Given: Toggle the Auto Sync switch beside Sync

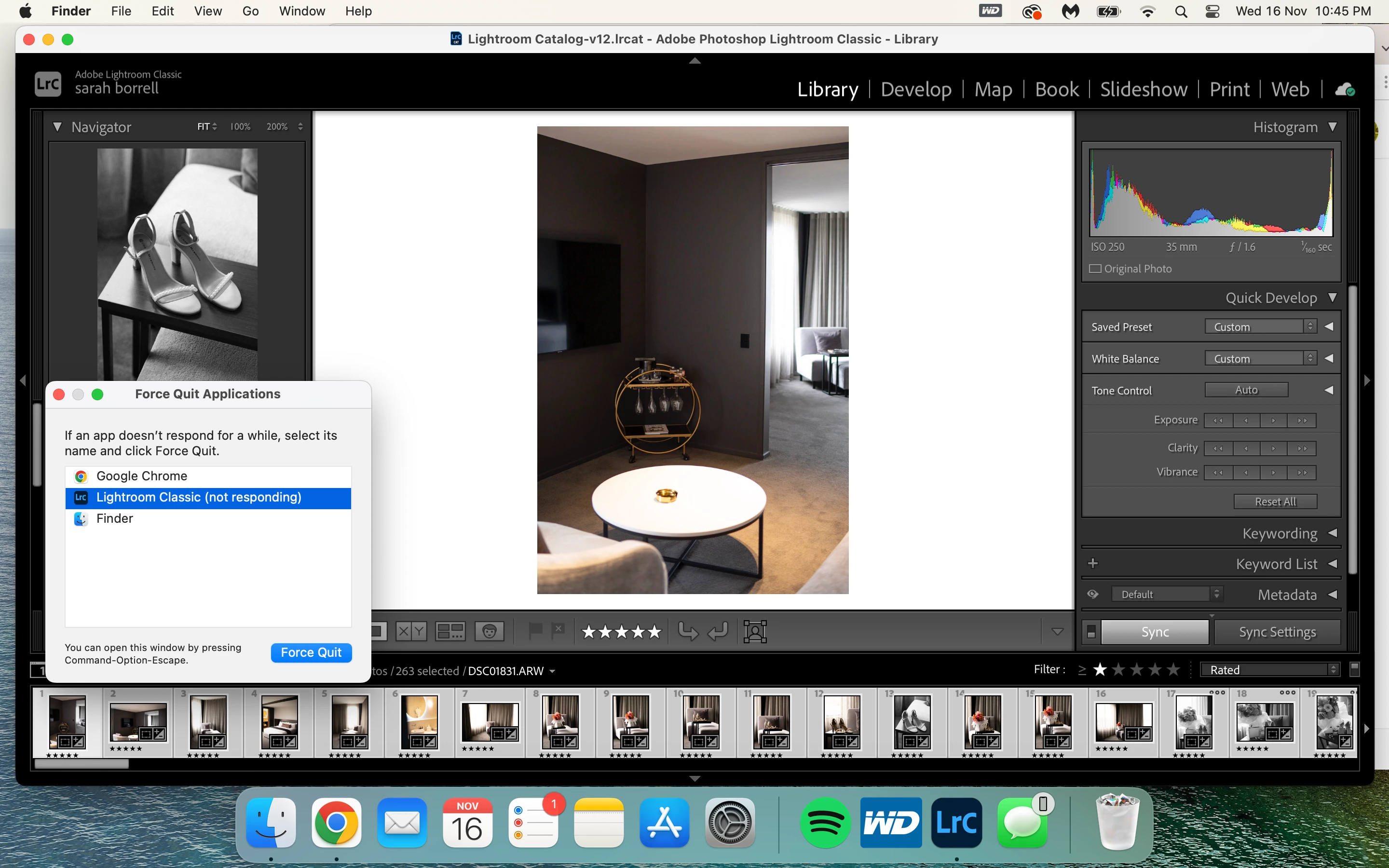Looking at the screenshot, I should (1091, 632).
